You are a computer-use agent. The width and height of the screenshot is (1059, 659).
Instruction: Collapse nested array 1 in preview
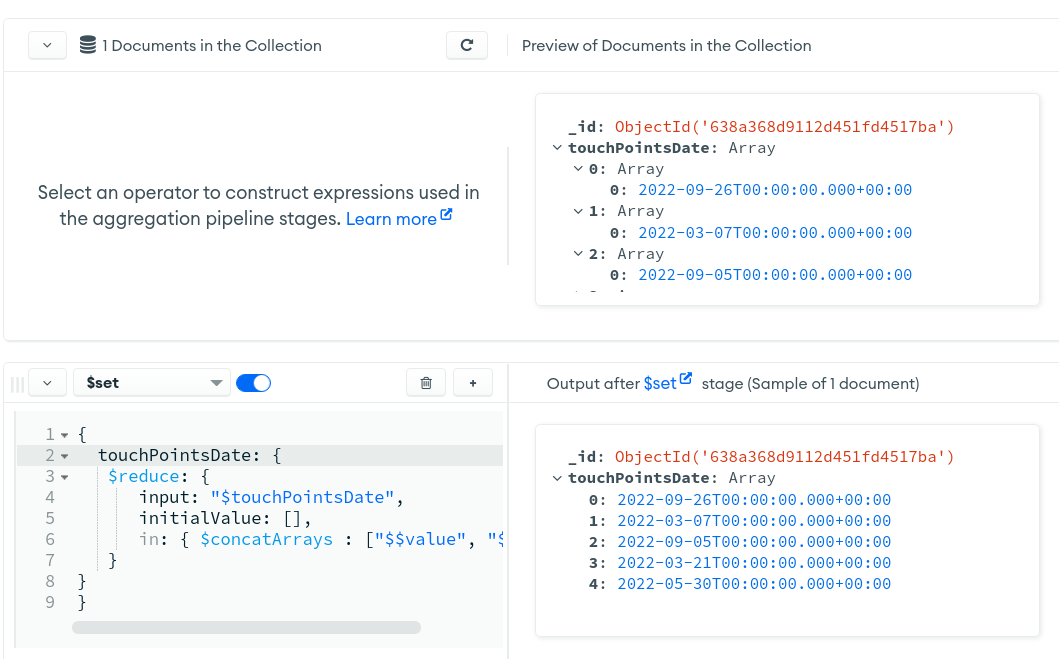pos(578,211)
